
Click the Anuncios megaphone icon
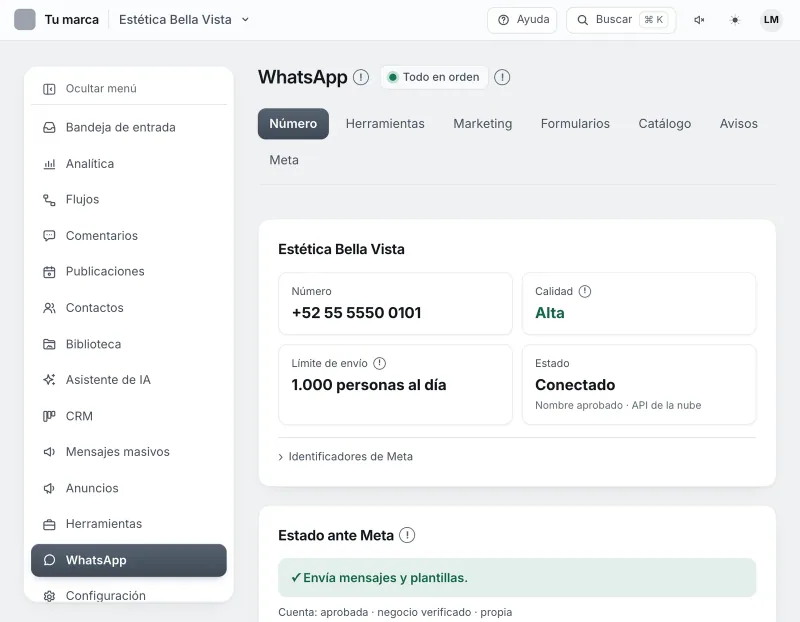point(49,488)
